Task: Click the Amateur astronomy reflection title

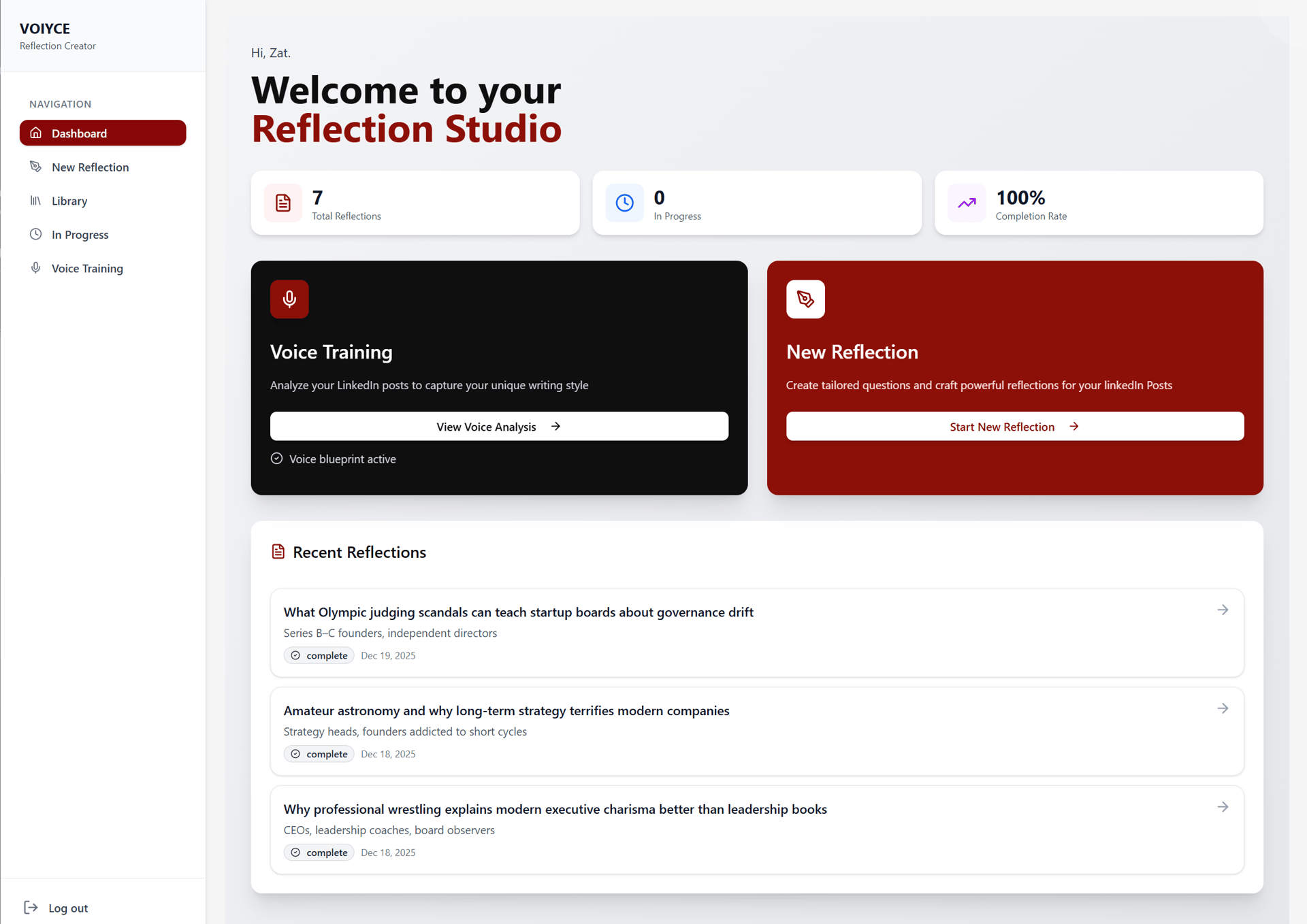Action: (x=506, y=711)
